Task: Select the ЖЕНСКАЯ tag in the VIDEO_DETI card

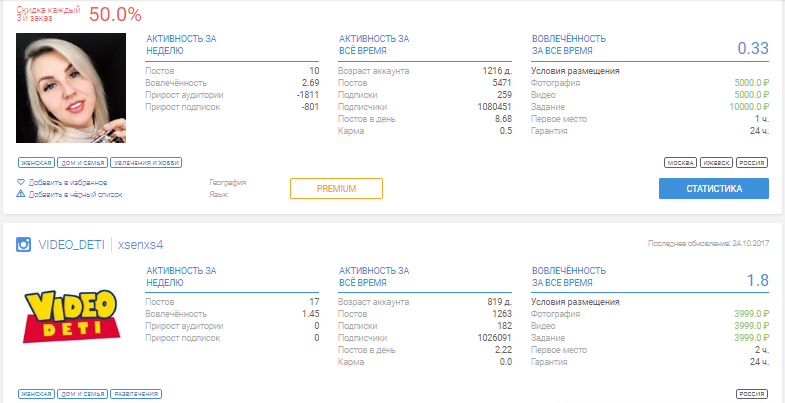Action: pyautogui.click(x=37, y=394)
